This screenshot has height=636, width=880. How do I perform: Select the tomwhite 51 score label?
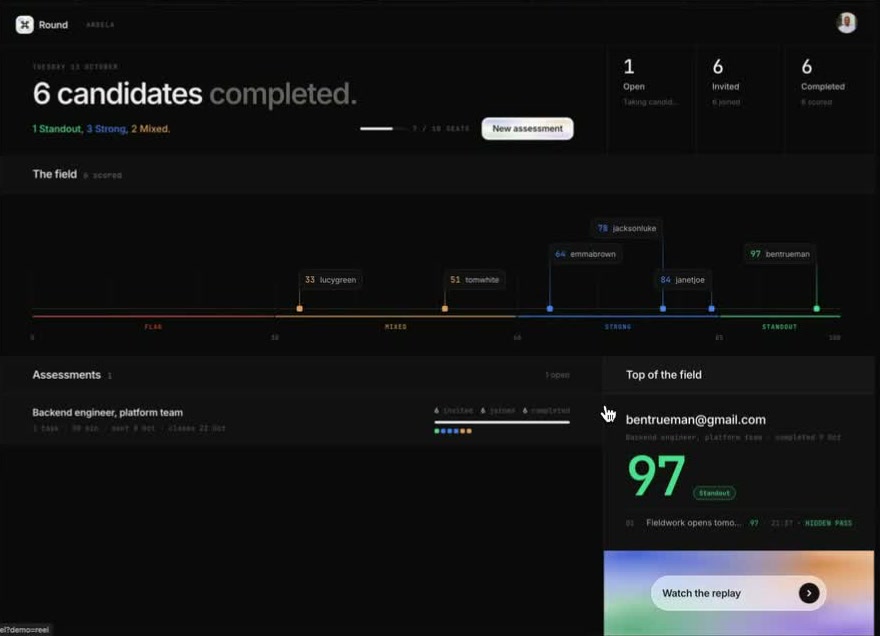point(475,280)
